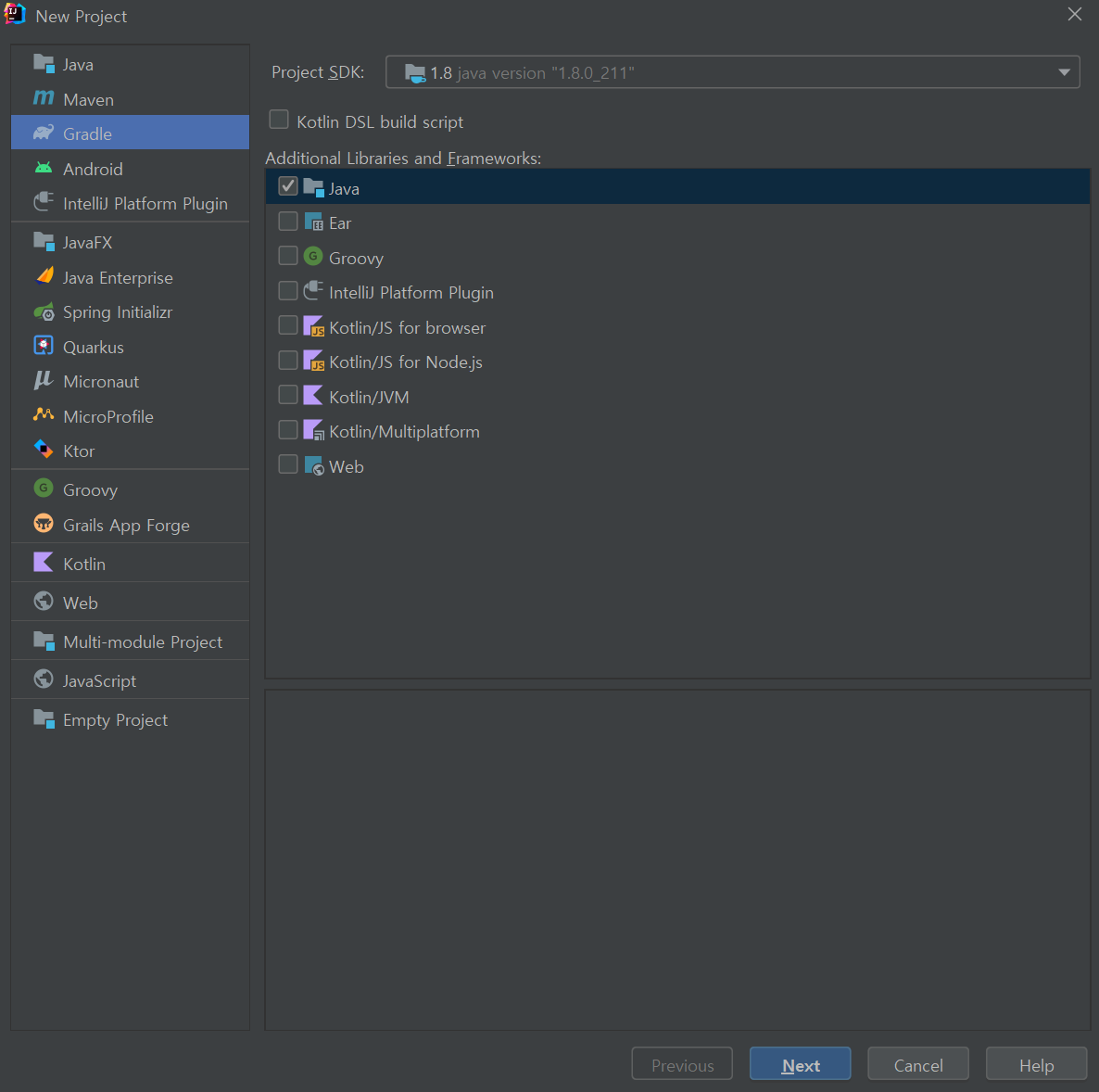Image resolution: width=1099 pixels, height=1092 pixels.
Task: Select JavaScript project type label
Action: click(99, 681)
